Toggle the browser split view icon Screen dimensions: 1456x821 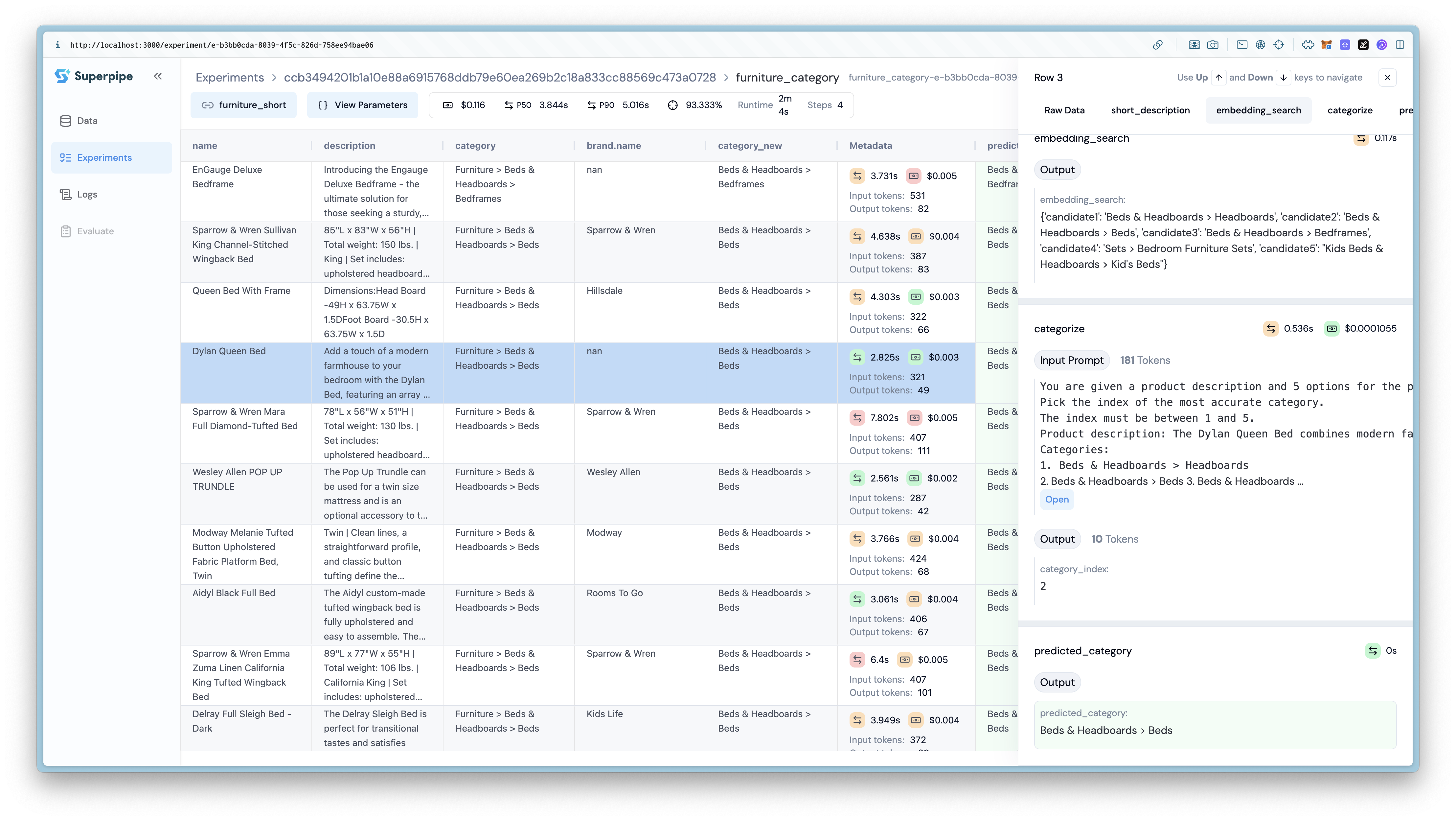click(1400, 45)
